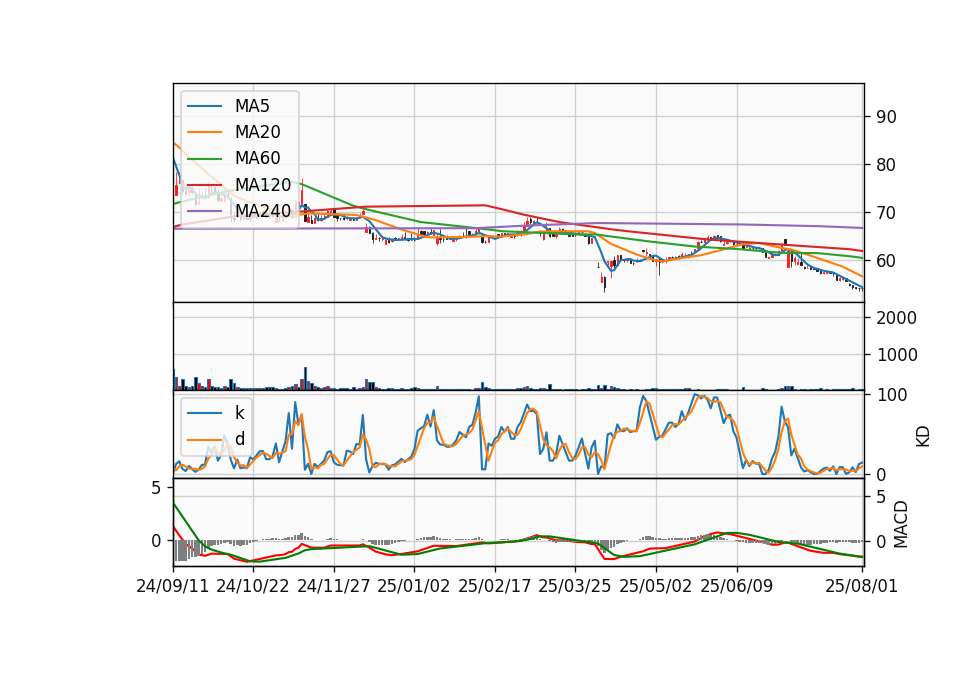Click the 25/08/01 date label
This screenshot has width=960, height=690.
[861, 587]
